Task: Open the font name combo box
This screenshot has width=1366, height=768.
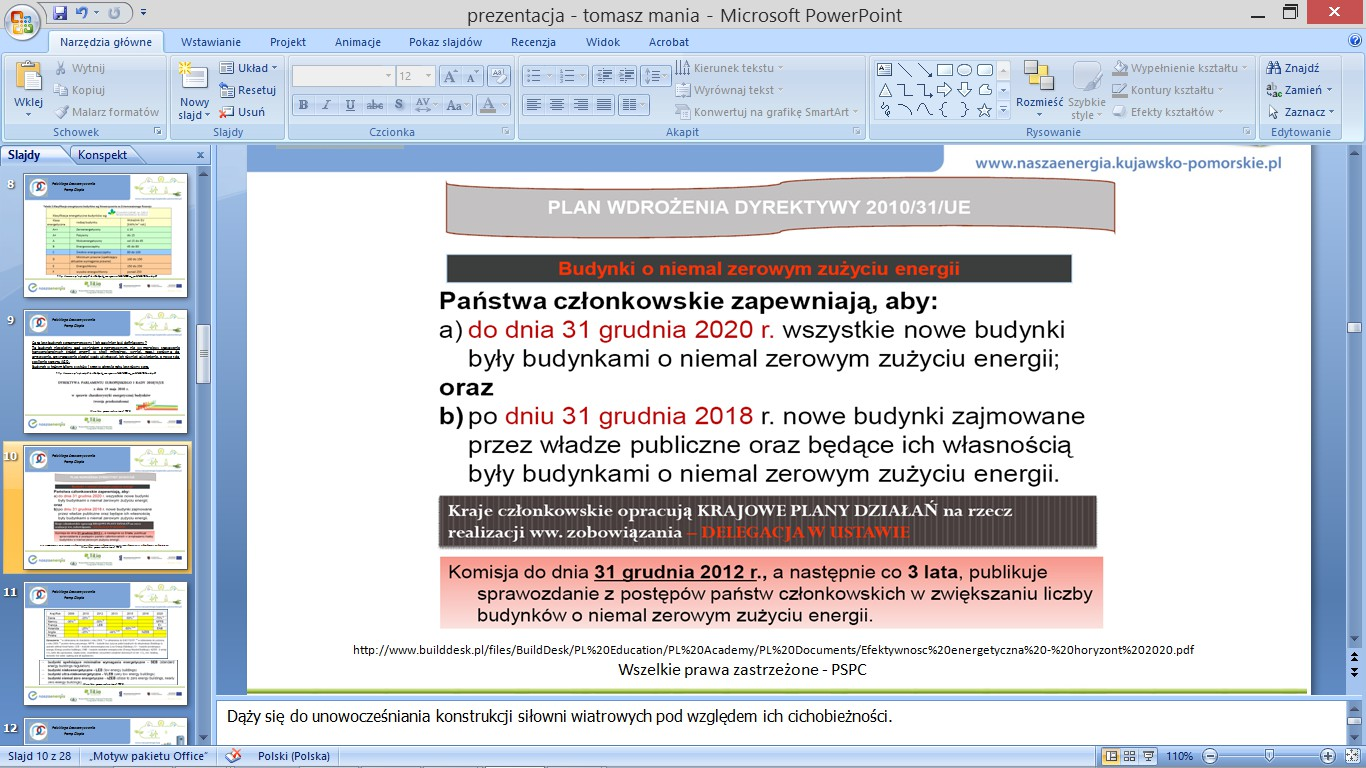Action: pos(343,76)
